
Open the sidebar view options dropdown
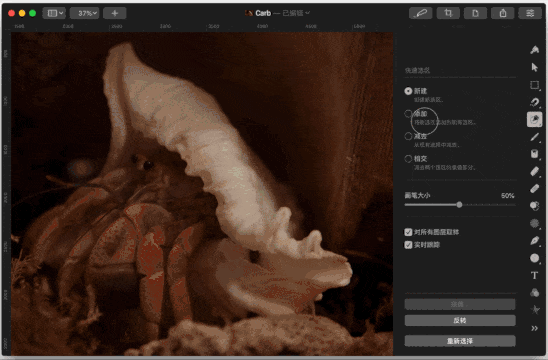click(x=55, y=13)
